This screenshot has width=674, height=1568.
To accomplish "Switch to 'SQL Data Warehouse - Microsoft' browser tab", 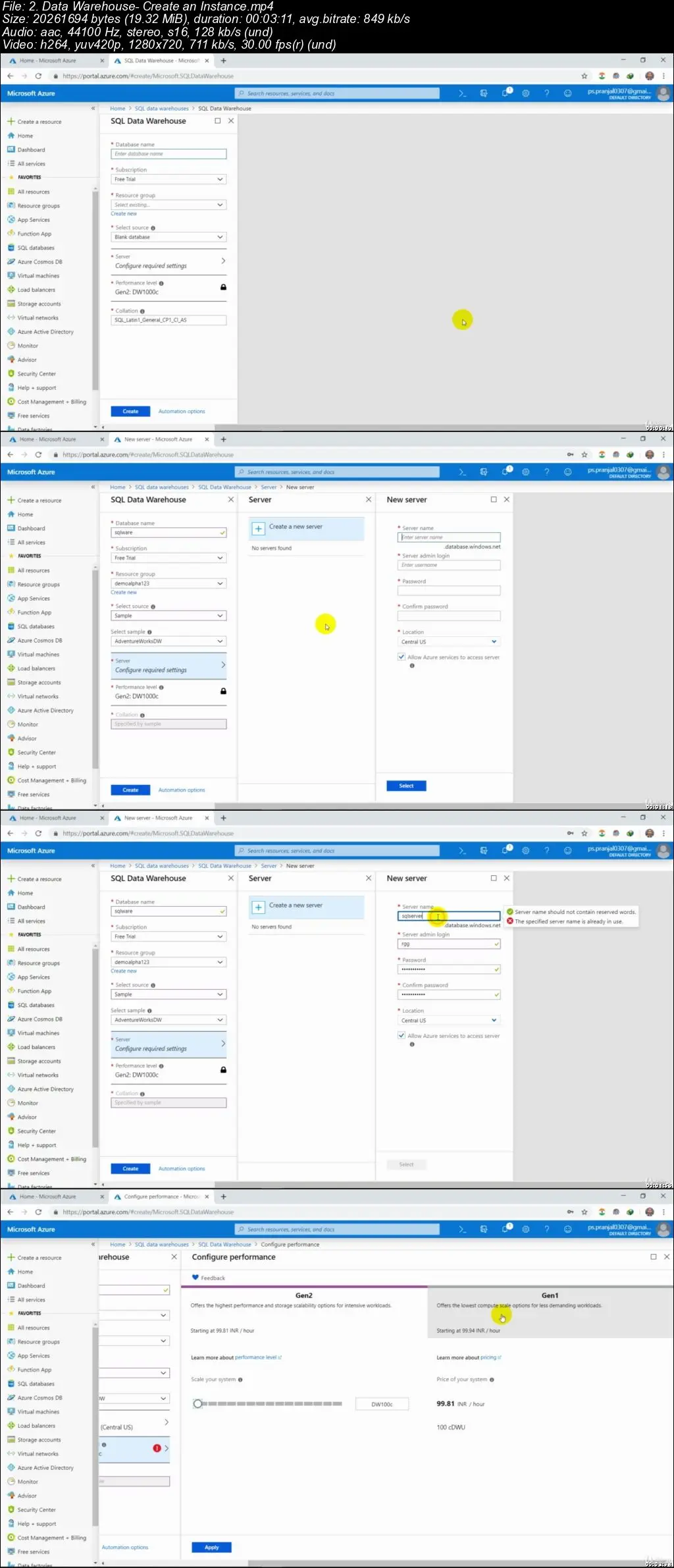I will point(161,61).
